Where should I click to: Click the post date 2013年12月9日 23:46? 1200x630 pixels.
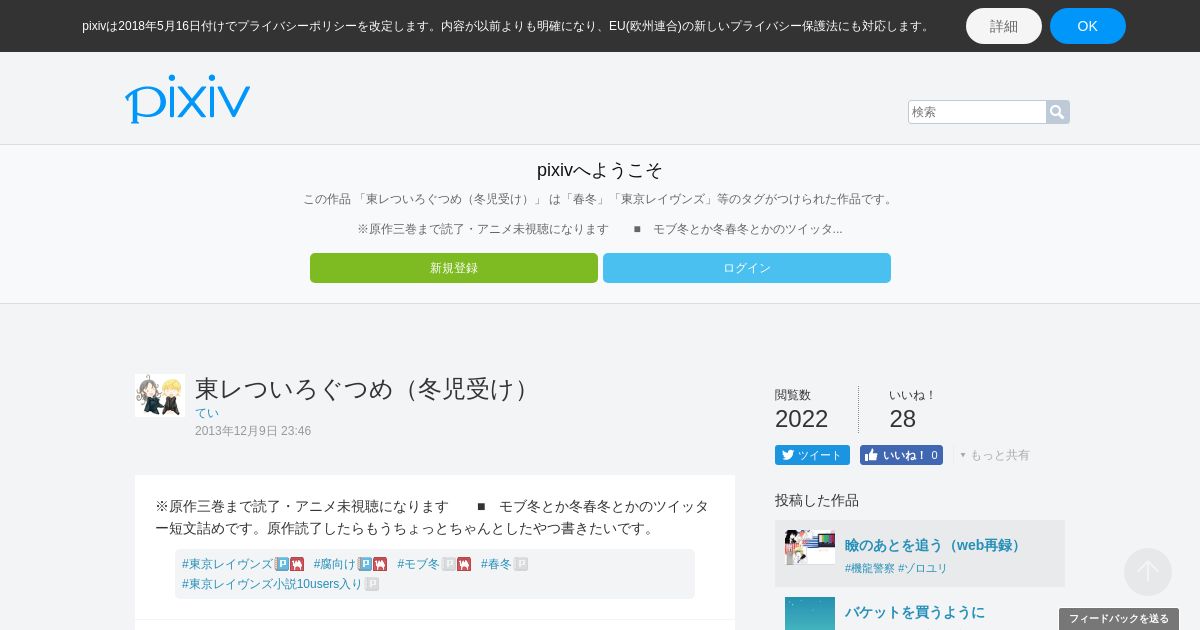[253, 431]
